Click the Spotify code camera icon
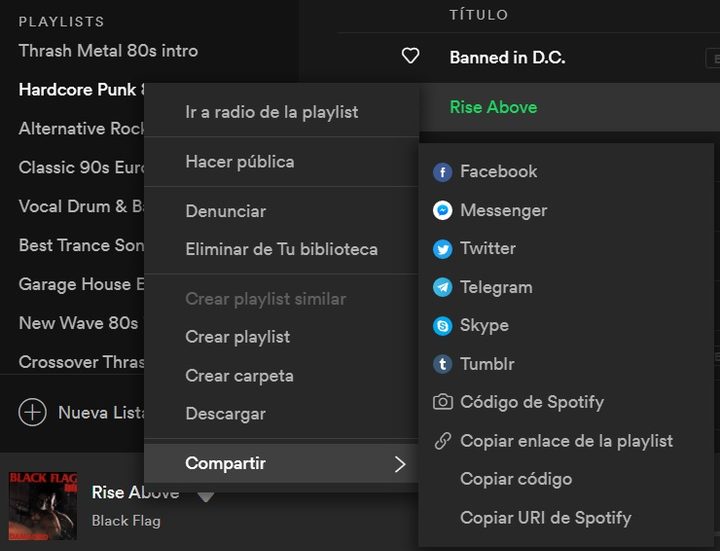The image size is (720, 551). coord(442,403)
